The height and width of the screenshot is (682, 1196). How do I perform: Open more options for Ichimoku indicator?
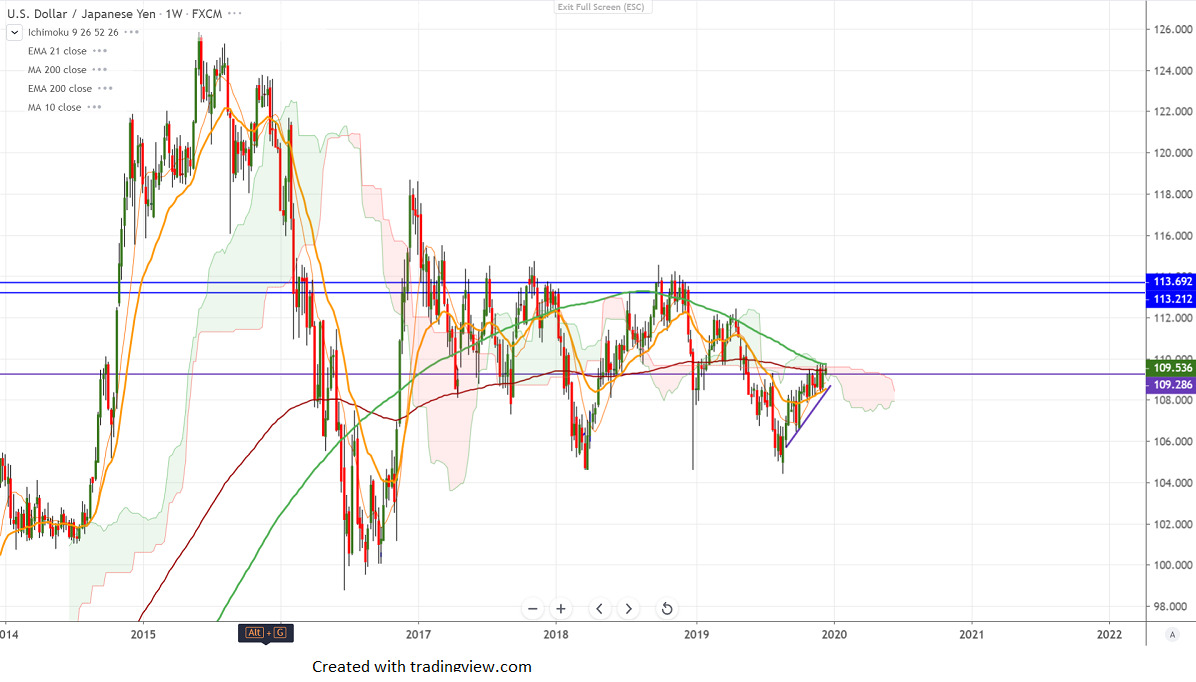(131, 32)
